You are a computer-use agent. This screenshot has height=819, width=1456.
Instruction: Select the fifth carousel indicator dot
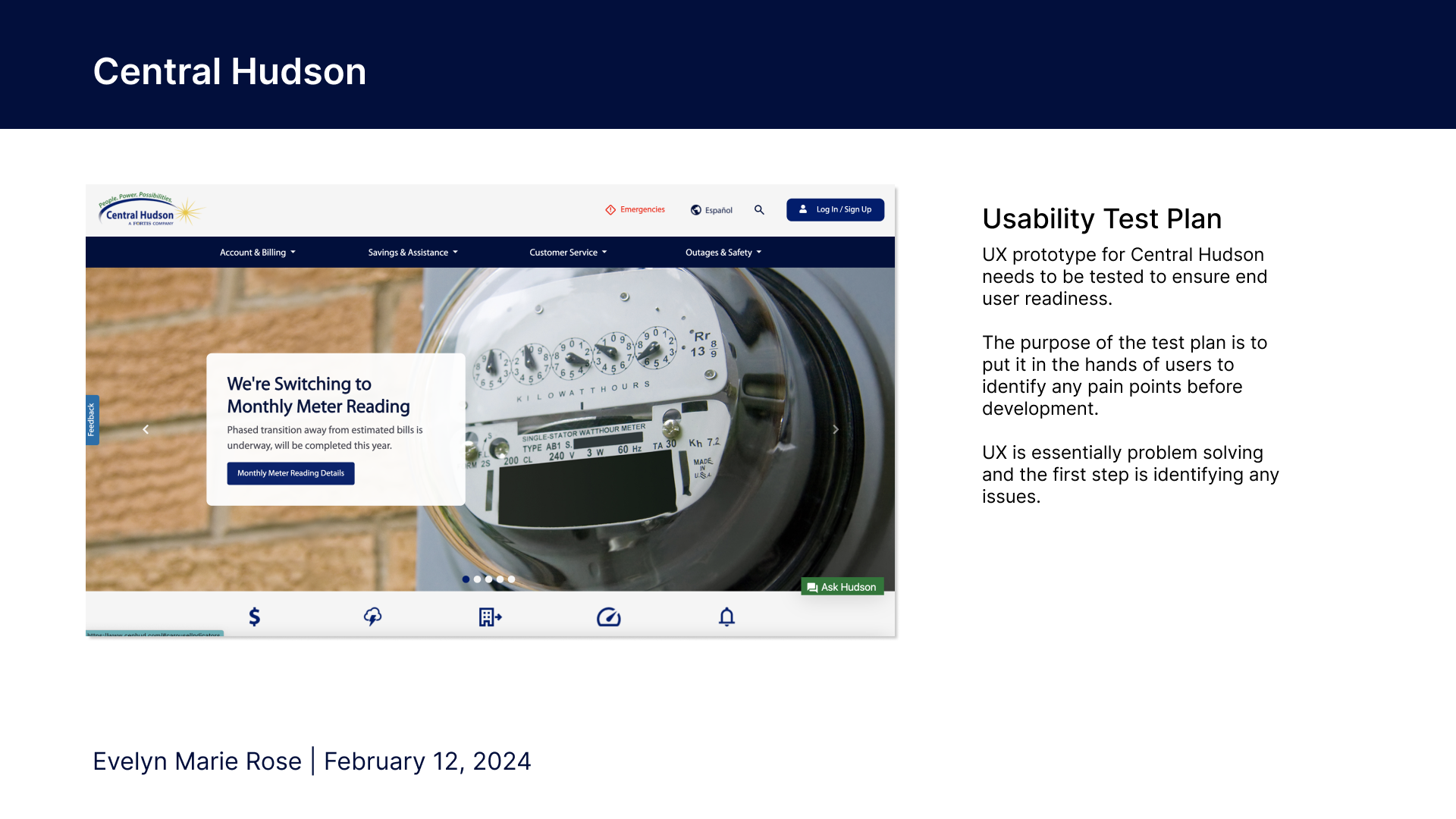511,579
